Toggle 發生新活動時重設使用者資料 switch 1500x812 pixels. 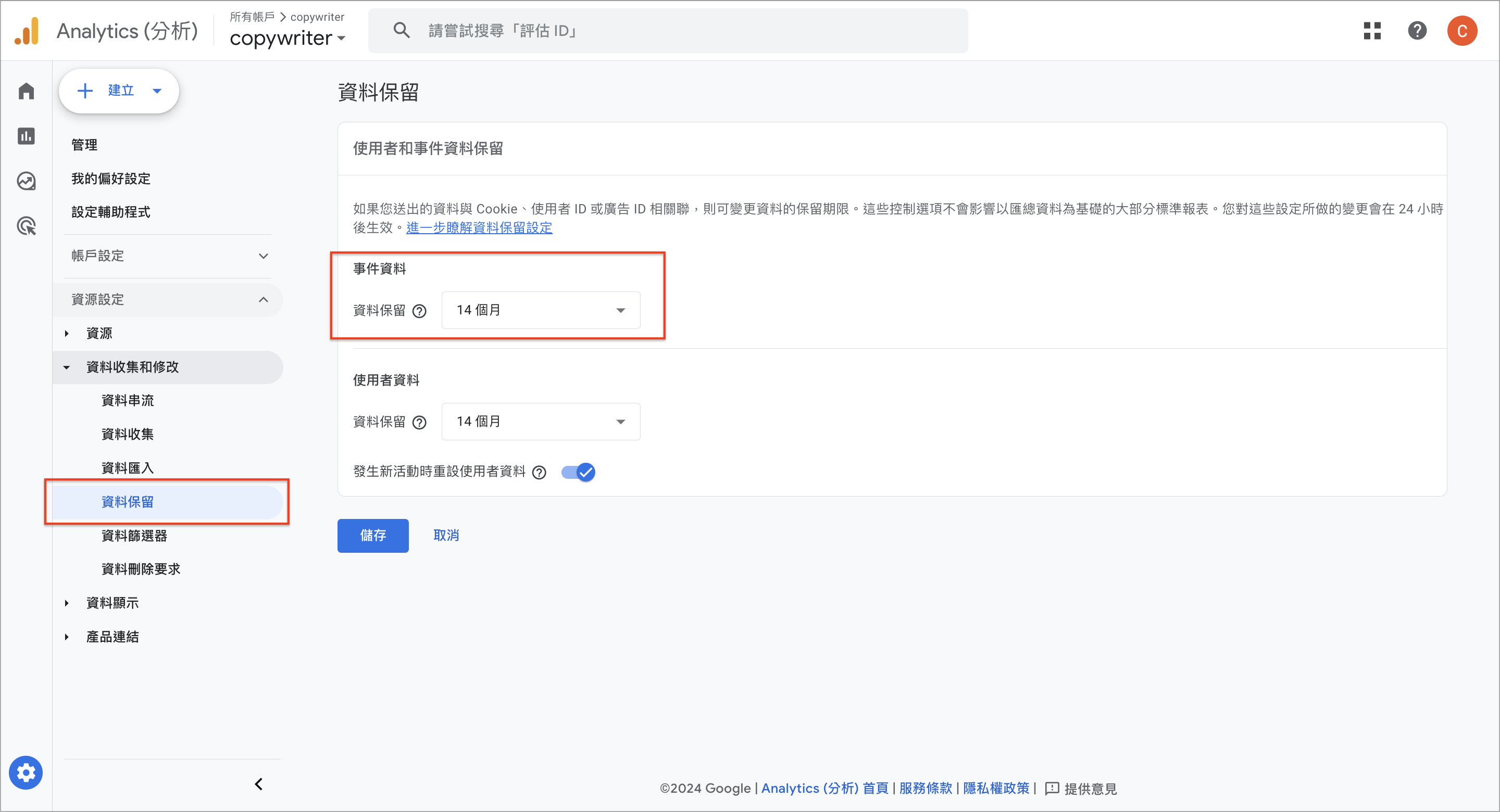(578, 472)
